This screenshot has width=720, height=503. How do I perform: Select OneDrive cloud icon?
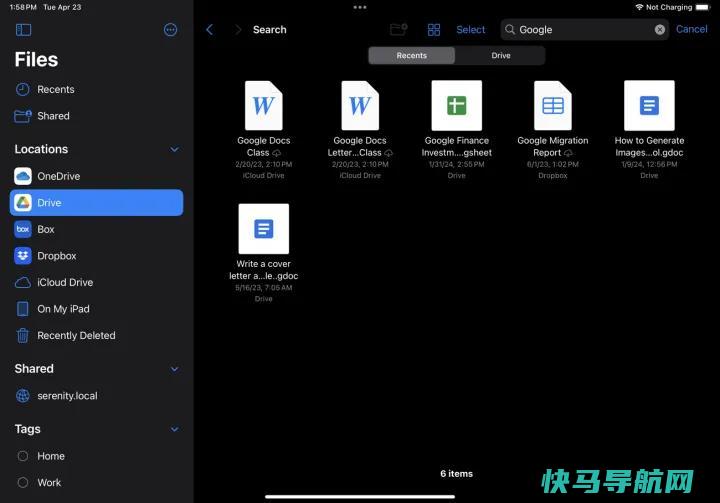22,176
